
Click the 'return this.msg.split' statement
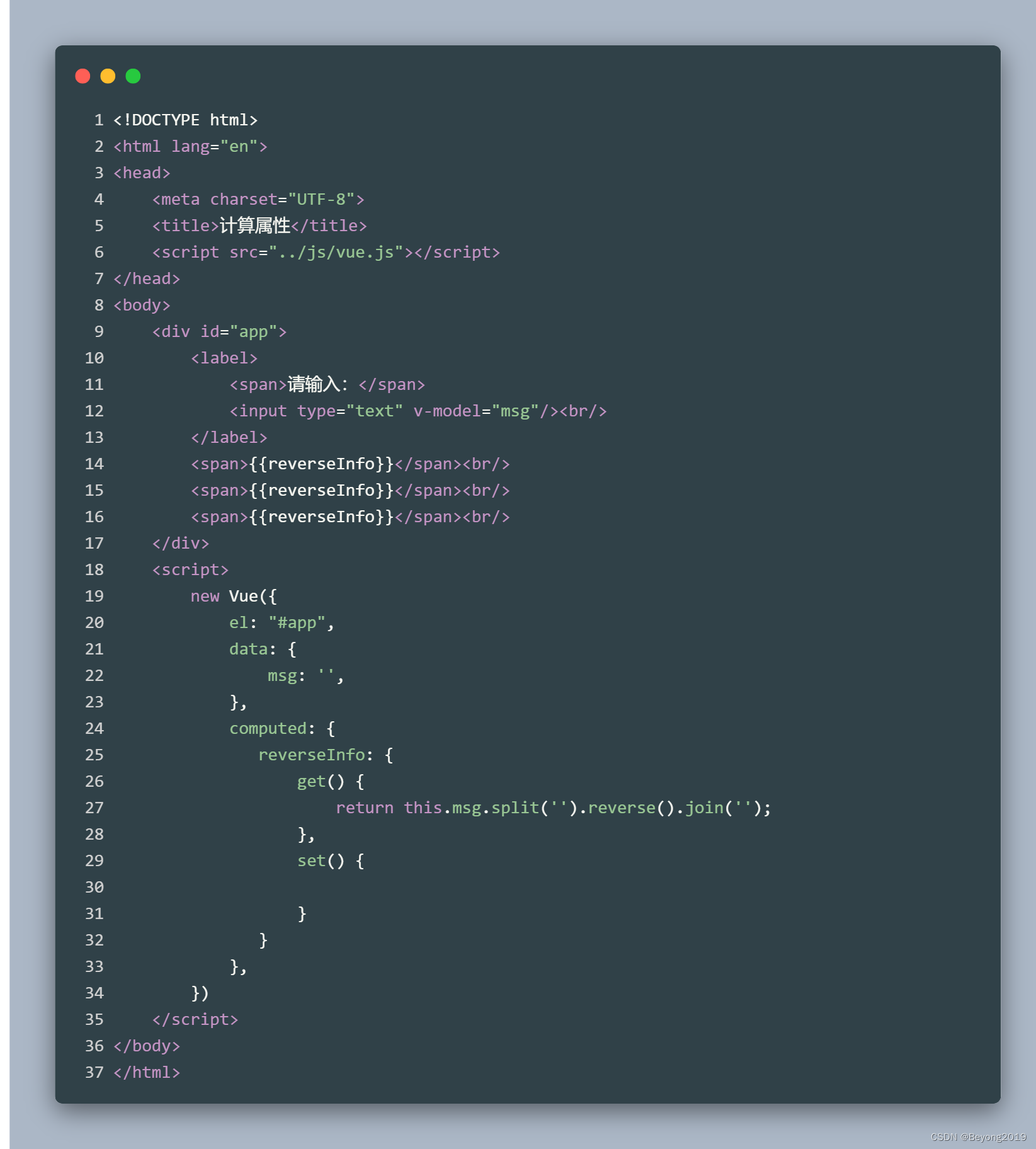click(554, 808)
